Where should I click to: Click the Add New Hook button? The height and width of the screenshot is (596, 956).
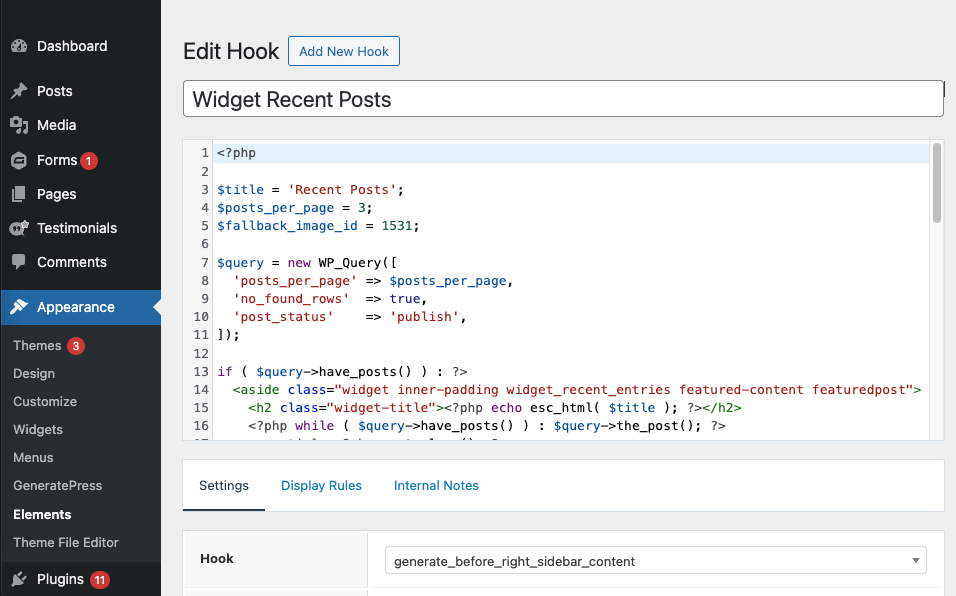(344, 52)
